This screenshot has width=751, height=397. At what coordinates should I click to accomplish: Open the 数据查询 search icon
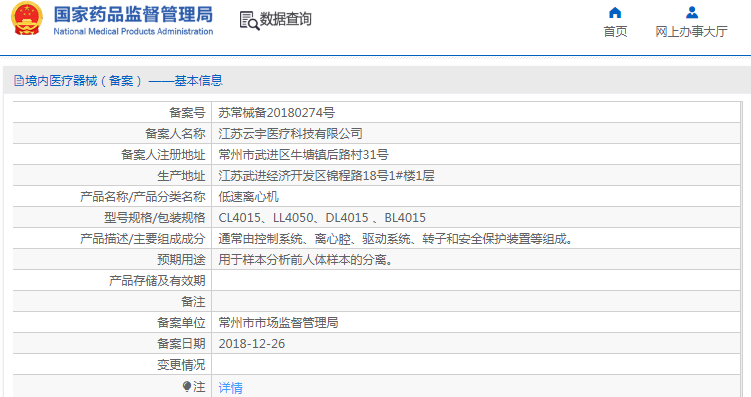coord(249,21)
